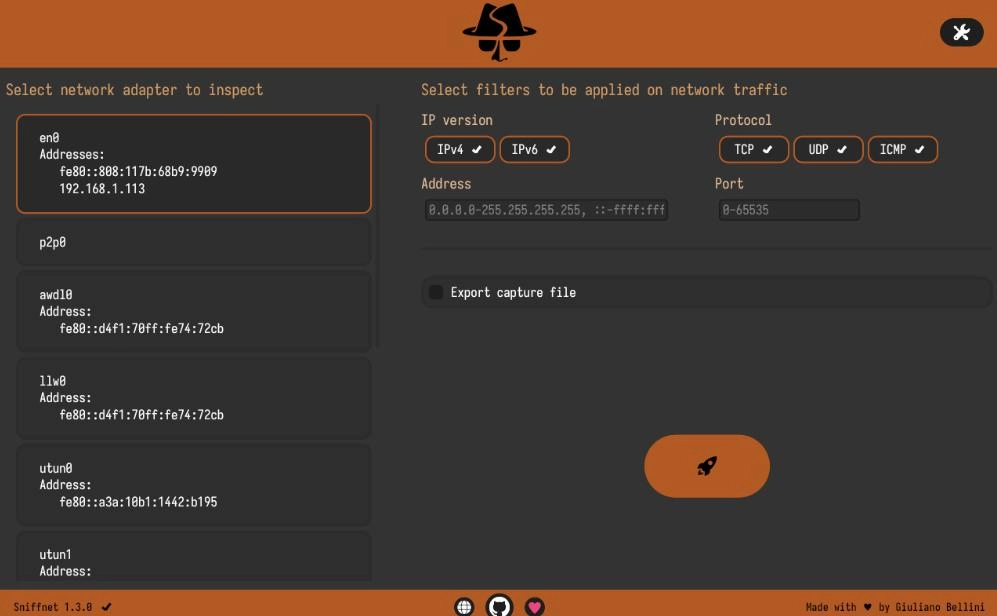The height and width of the screenshot is (616, 997).
Task: Click the Sniffnet hat logo
Action: click(x=499, y=32)
